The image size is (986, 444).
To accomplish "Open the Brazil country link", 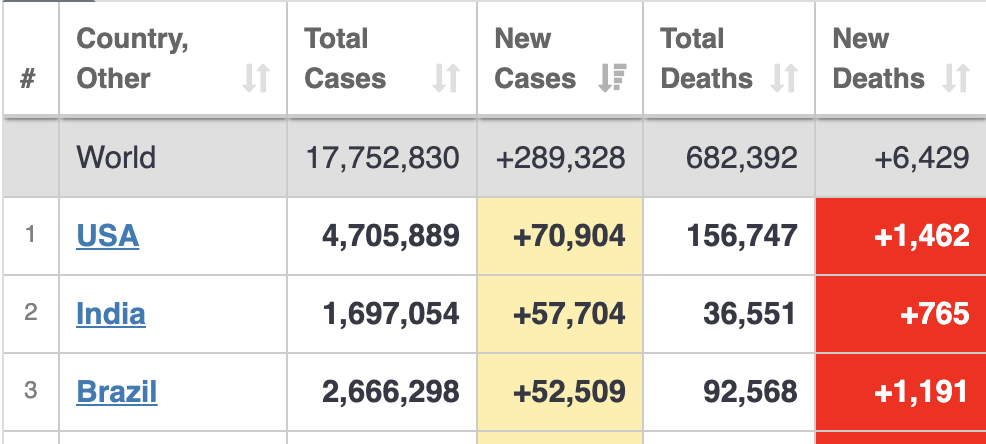I will [116, 391].
